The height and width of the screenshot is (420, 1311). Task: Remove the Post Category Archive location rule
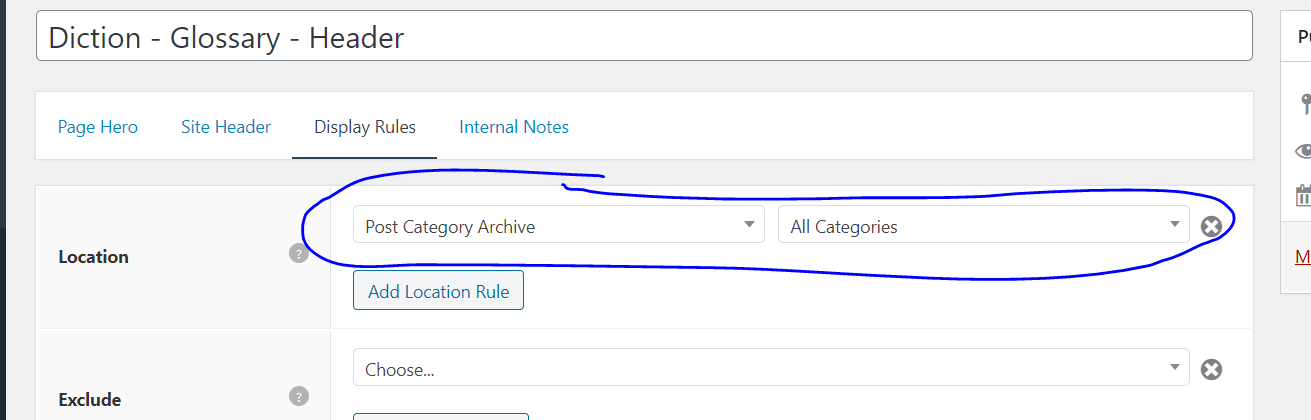(x=1211, y=227)
